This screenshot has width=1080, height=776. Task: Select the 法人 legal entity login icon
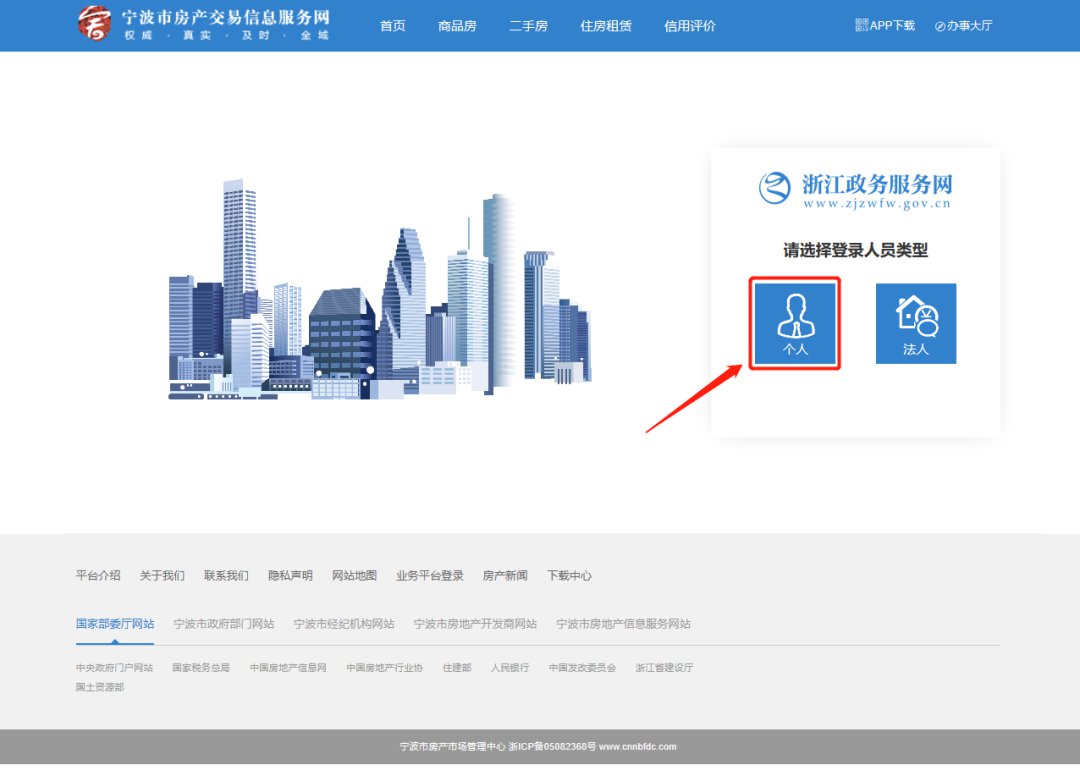915,322
